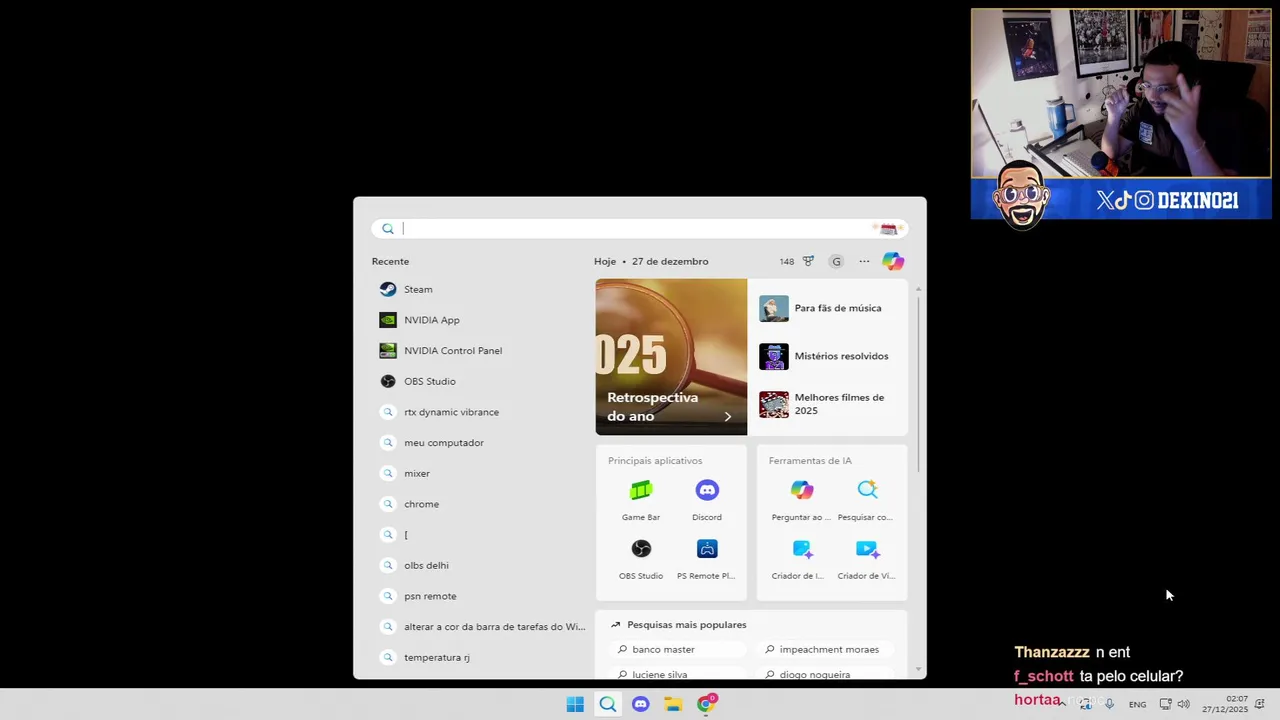Click the ENG language indicator

pyautogui.click(x=1138, y=705)
